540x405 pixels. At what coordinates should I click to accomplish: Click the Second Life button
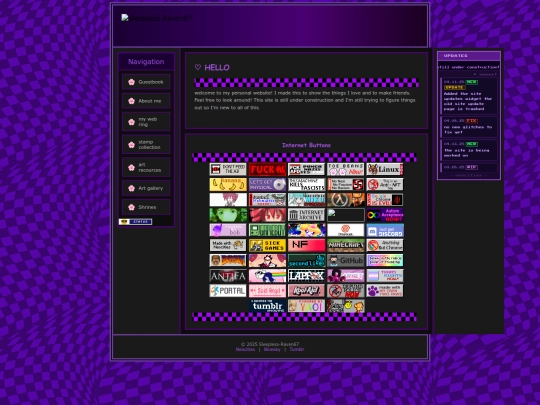[x=306, y=260]
